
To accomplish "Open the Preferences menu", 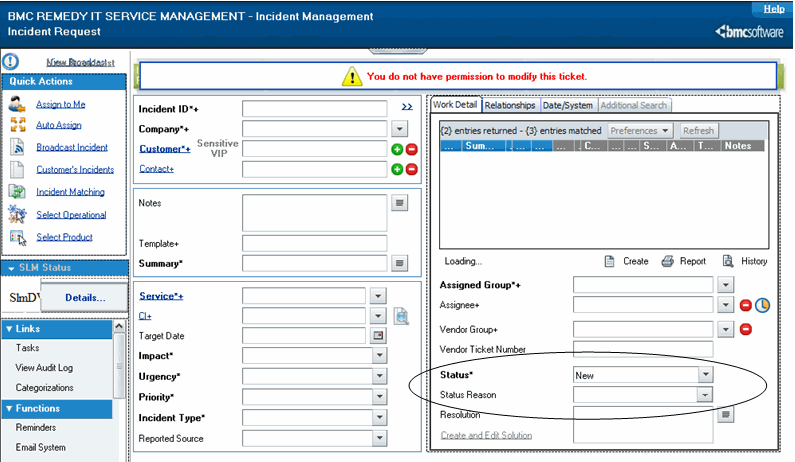I will click(x=640, y=131).
